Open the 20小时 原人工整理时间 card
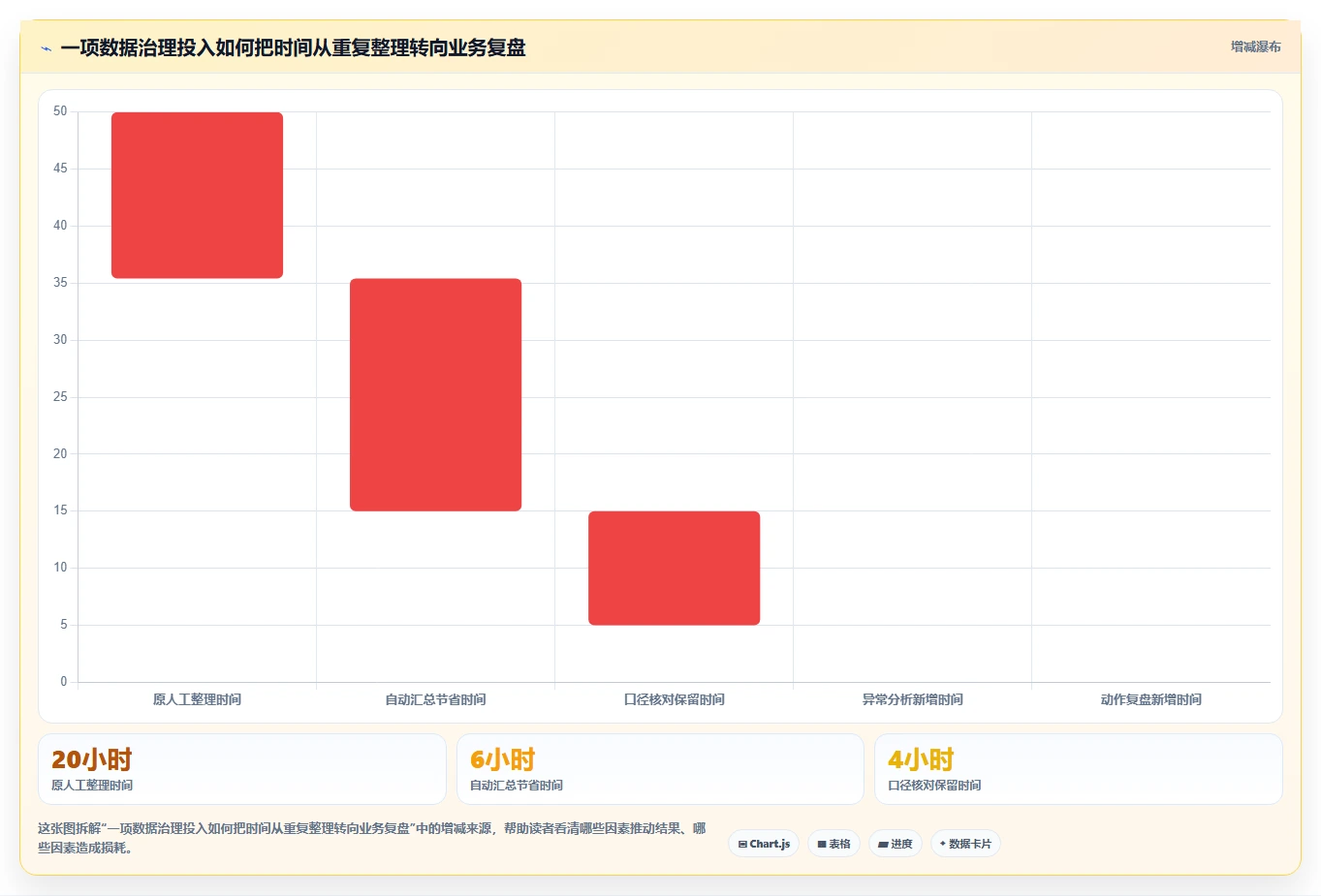The width and height of the screenshot is (1321, 896). (x=242, y=769)
